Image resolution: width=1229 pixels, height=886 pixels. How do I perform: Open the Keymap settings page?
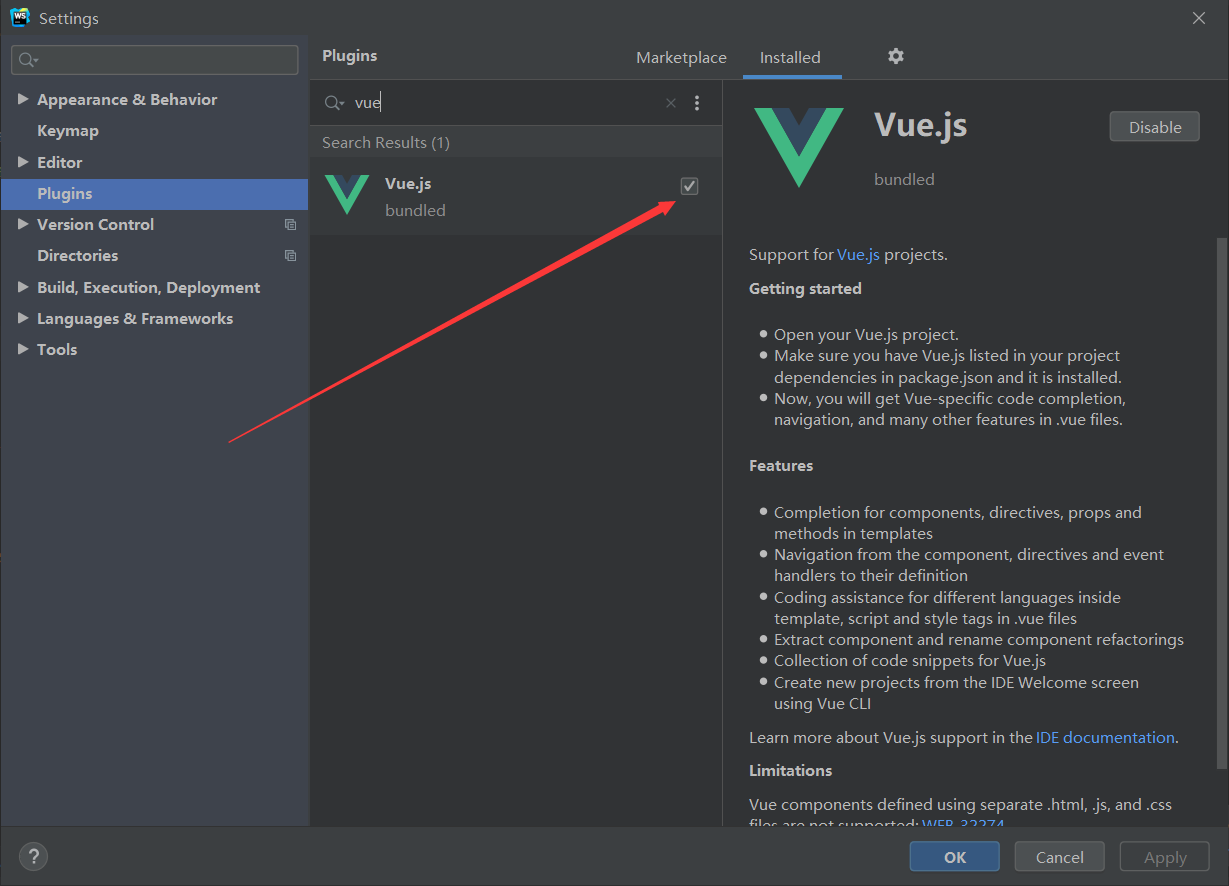68,131
